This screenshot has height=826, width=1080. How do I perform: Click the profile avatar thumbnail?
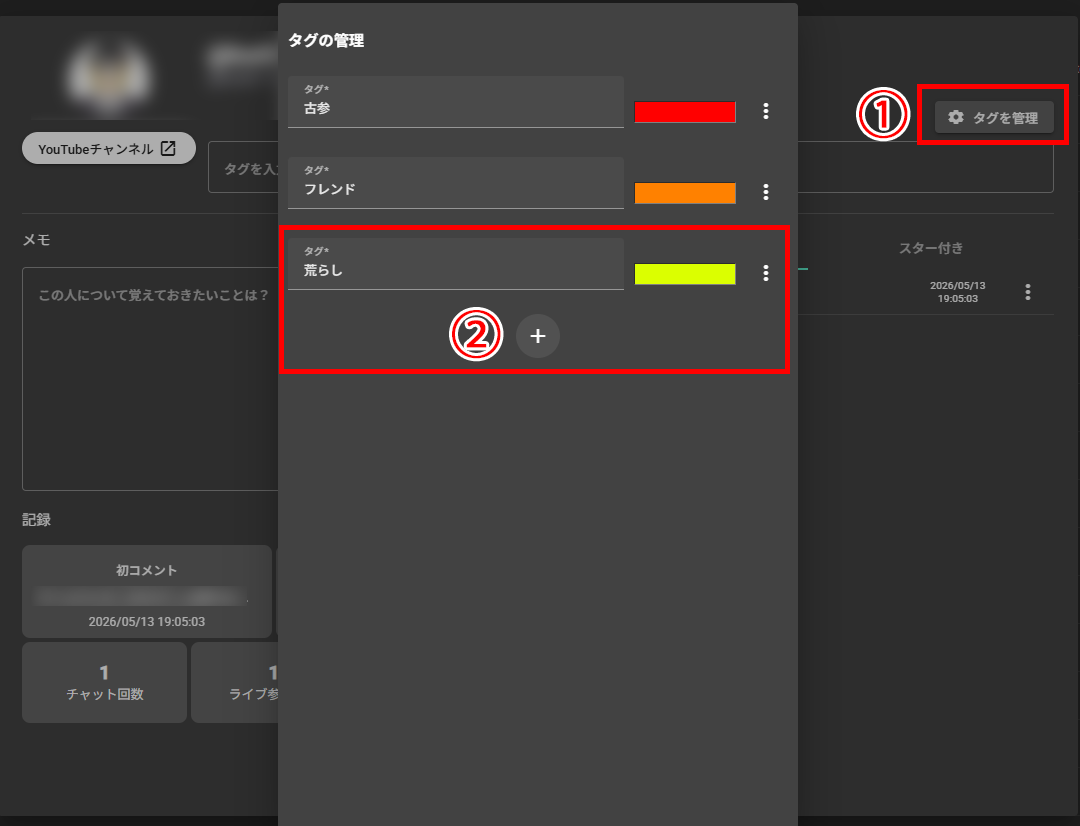(x=109, y=76)
